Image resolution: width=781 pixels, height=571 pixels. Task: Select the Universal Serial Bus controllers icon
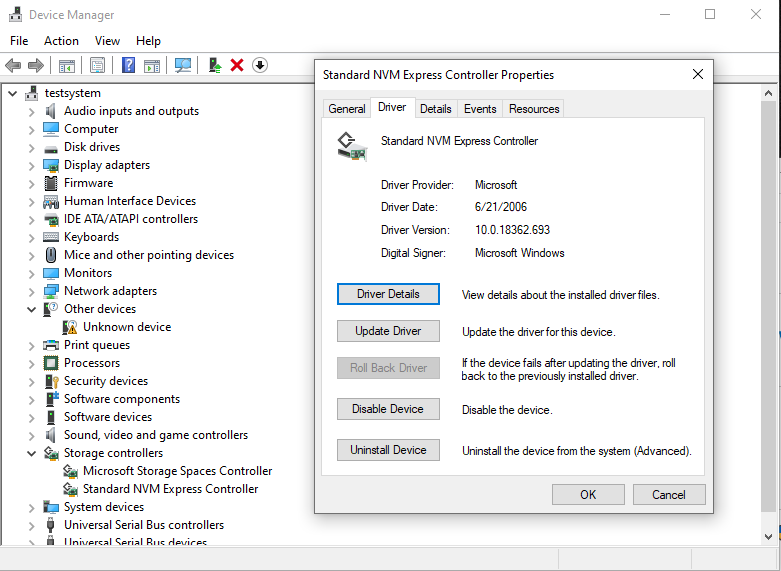pyautogui.click(x=50, y=525)
